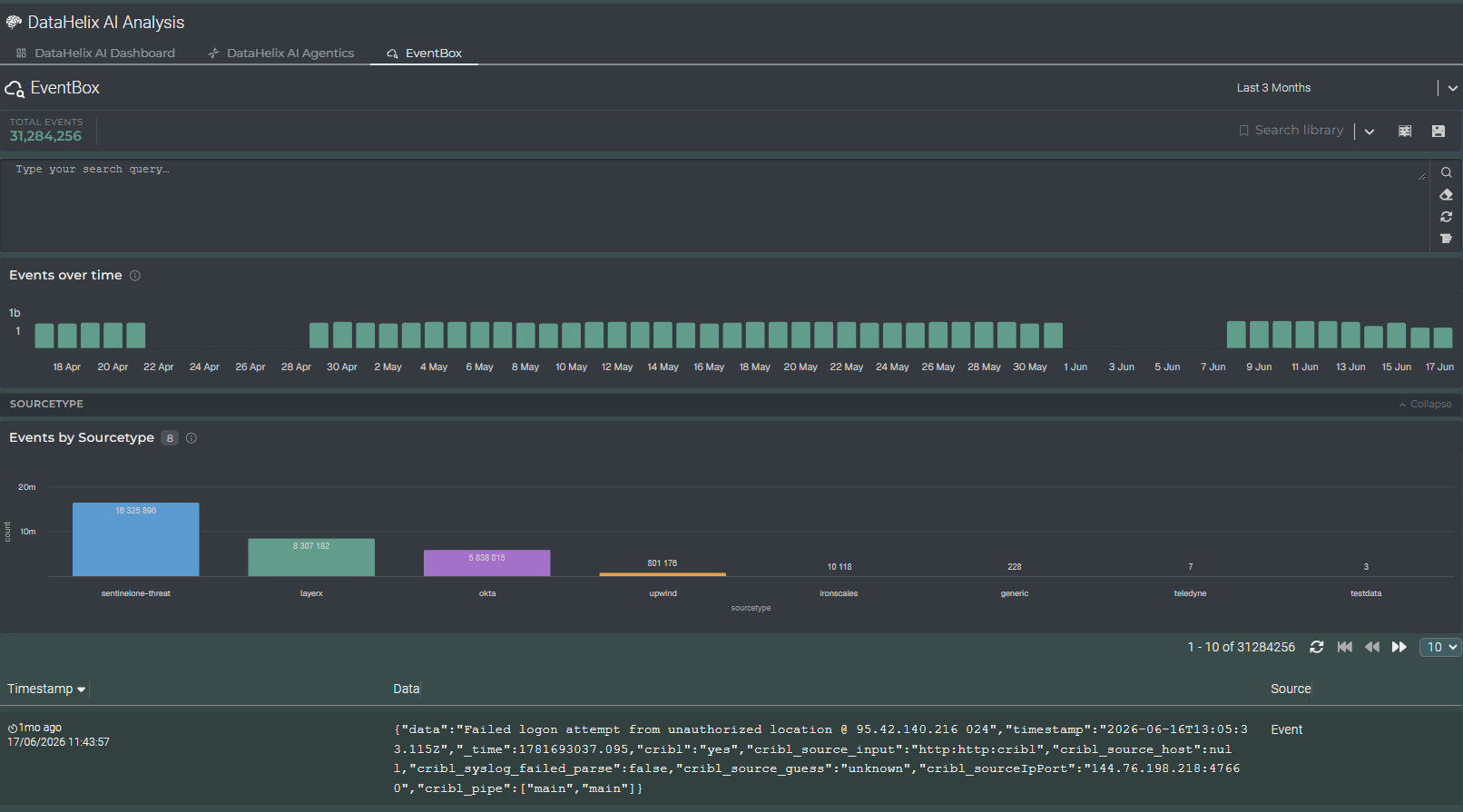1463x812 pixels.
Task: Open the DataHelix AI Dashboard tab
Action: click(x=95, y=54)
